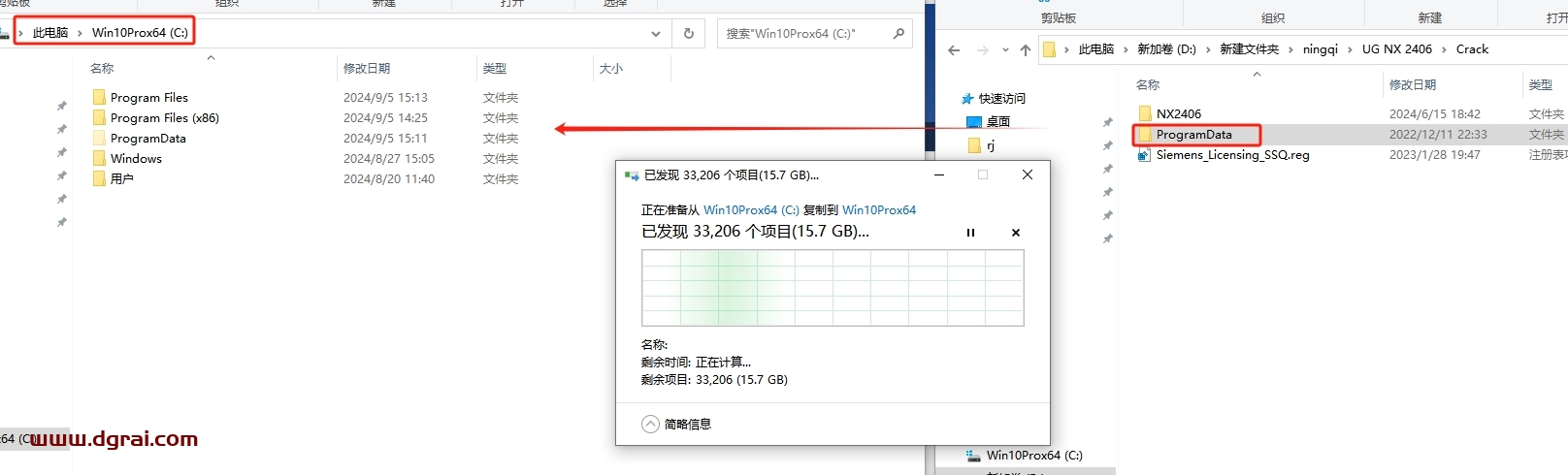
Task: Navigate to 新建文件夹 breadcrumb
Action: 1249,49
